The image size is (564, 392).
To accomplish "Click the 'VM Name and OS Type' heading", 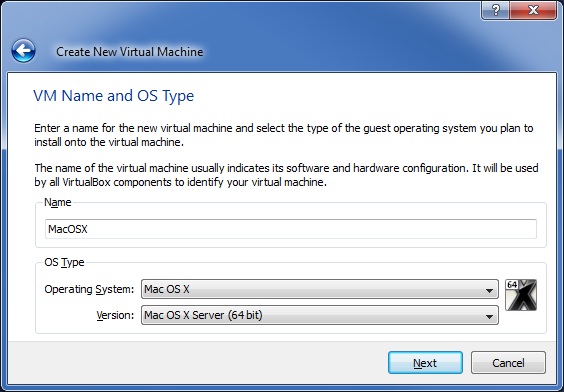I will coord(114,96).
